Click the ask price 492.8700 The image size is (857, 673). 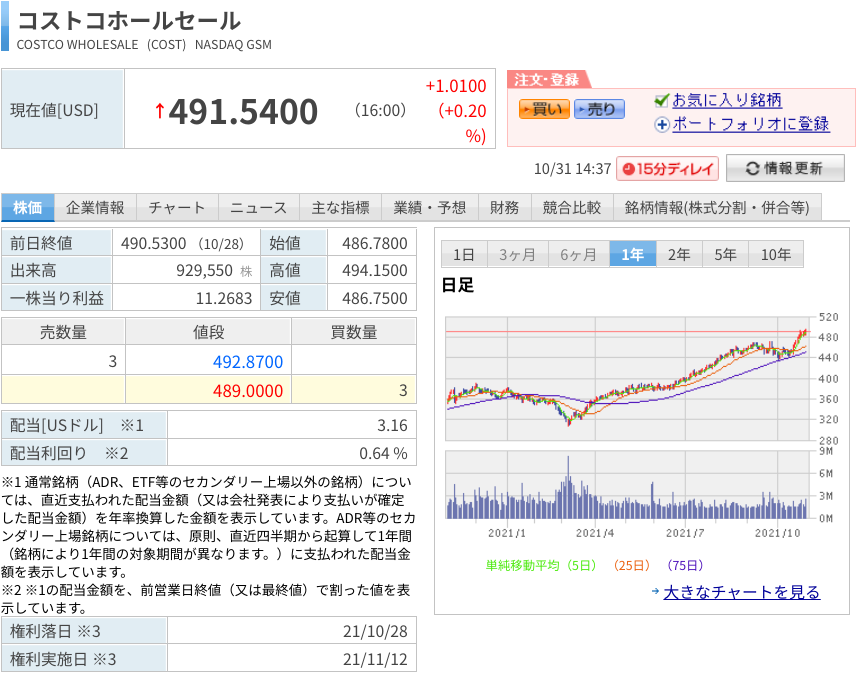click(x=248, y=361)
